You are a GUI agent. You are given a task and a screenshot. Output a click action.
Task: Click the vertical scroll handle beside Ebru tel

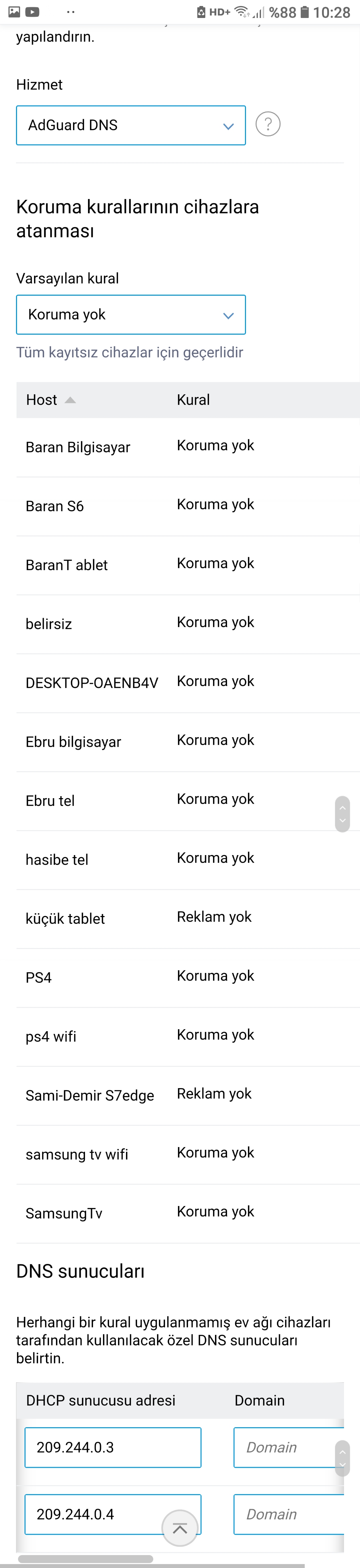coord(342,814)
